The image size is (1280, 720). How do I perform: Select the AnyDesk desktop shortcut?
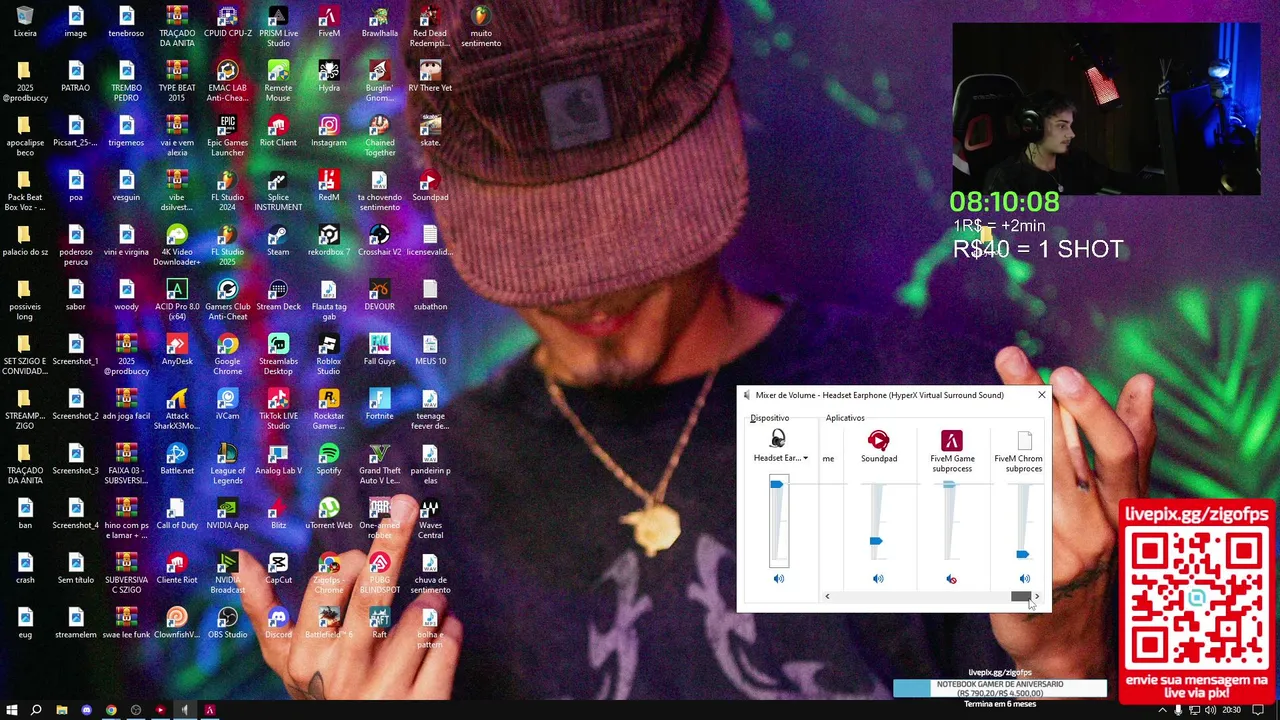[177, 350]
